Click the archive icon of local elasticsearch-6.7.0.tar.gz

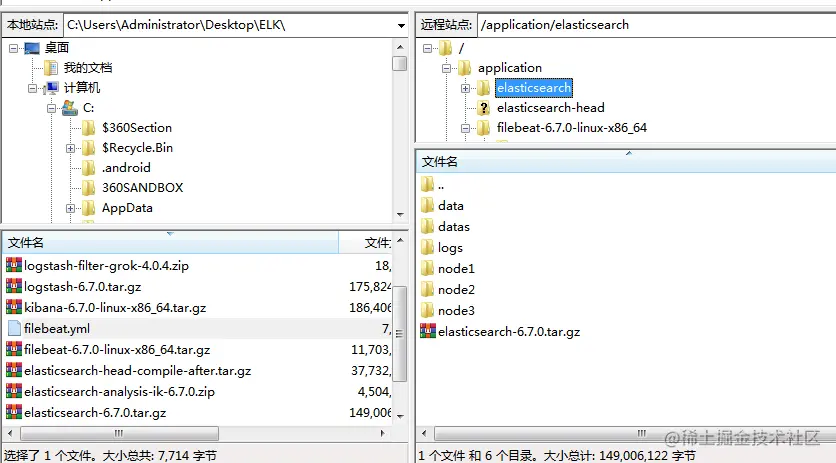(14, 412)
